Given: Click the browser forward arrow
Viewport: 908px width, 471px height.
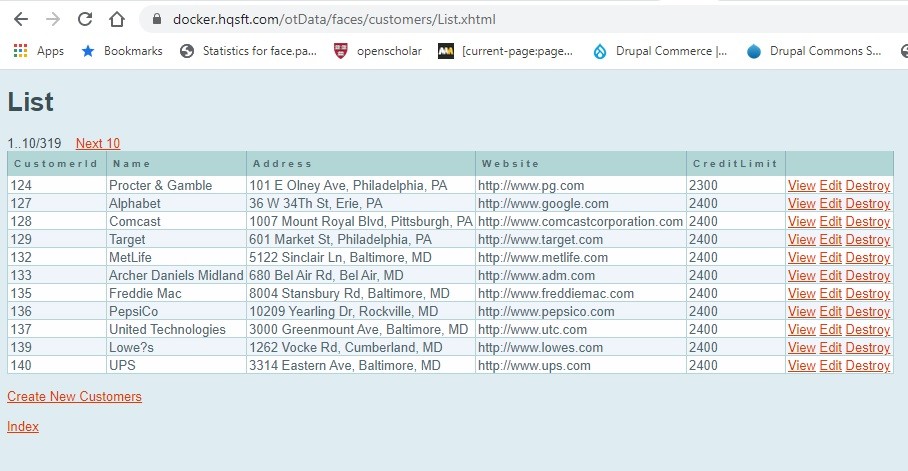Looking at the screenshot, I should pyautogui.click(x=53, y=19).
